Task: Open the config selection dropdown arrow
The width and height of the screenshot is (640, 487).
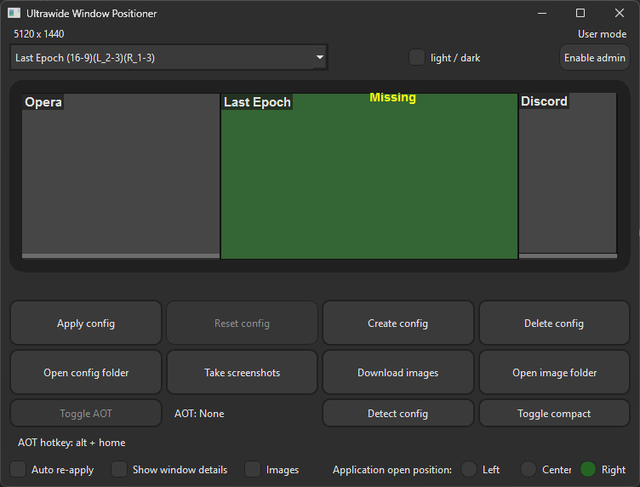Action: coord(320,58)
